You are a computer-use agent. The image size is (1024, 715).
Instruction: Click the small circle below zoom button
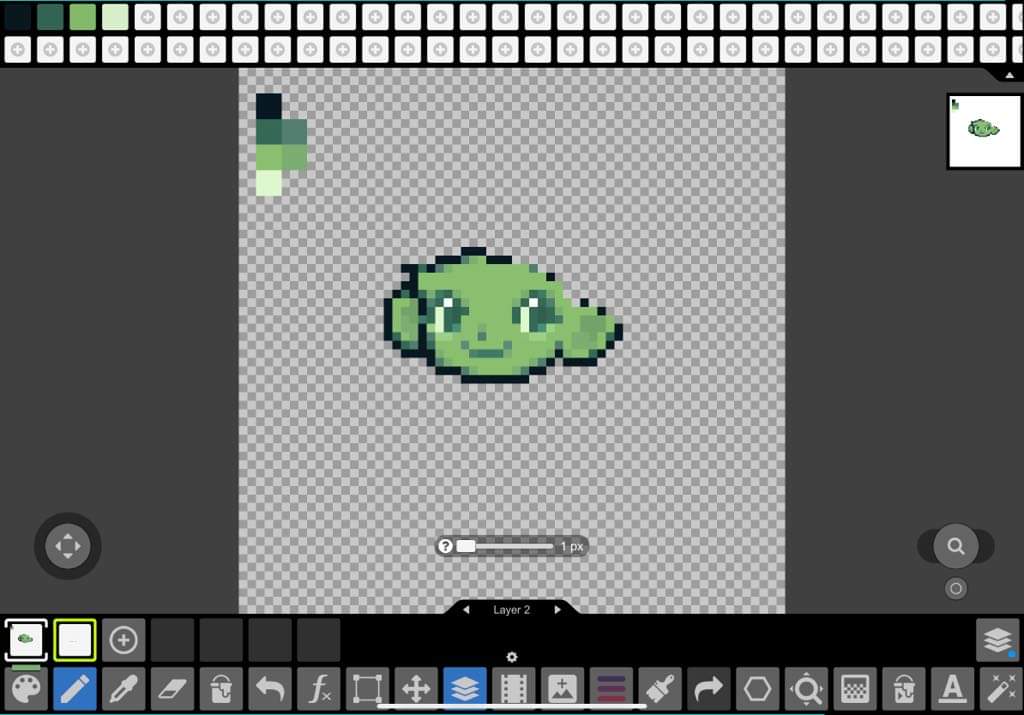pyautogui.click(x=955, y=589)
